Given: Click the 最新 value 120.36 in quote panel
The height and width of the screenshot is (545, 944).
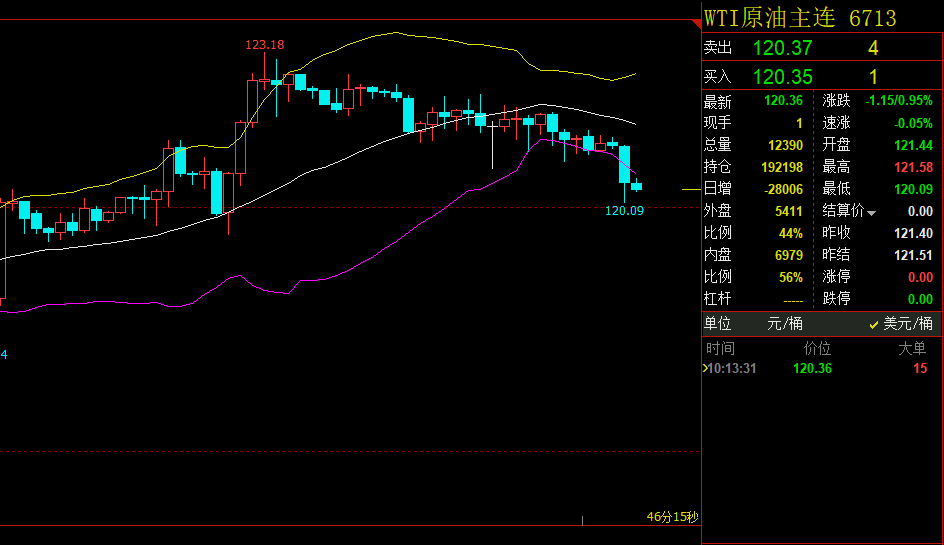Looking at the screenshot, I should point(783,101).
